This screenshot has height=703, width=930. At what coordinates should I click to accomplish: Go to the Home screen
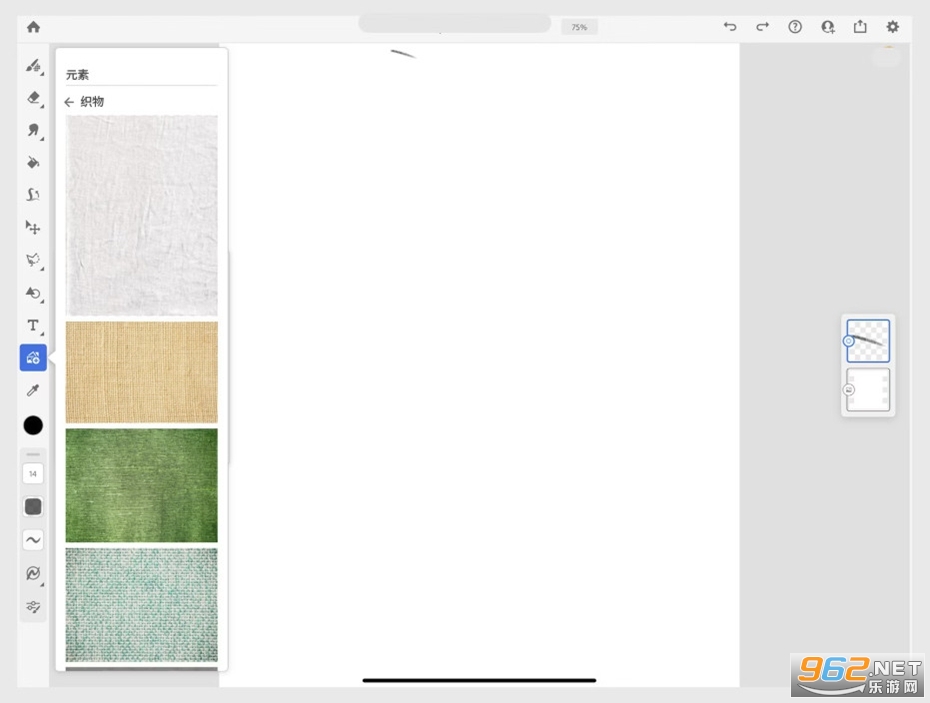(x=33, y=27)
